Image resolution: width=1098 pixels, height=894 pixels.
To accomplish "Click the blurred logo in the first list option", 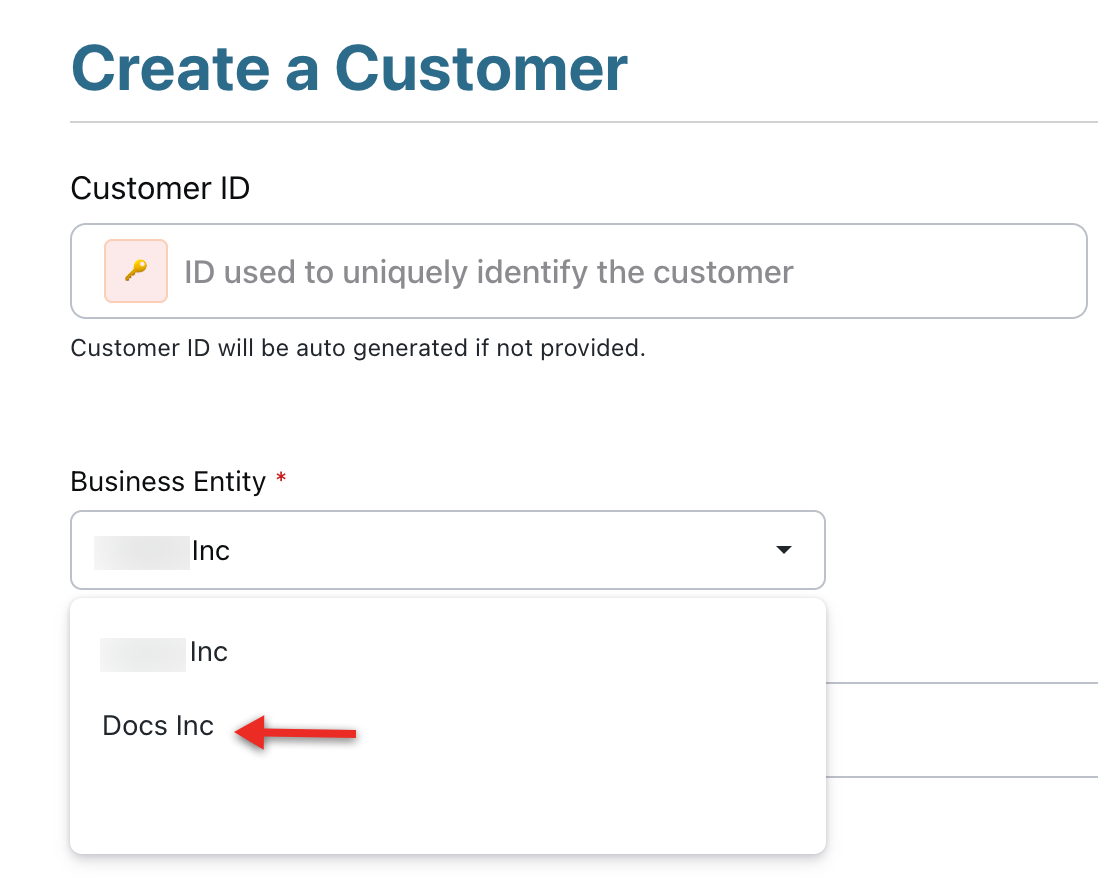I will tap(143, 653).
